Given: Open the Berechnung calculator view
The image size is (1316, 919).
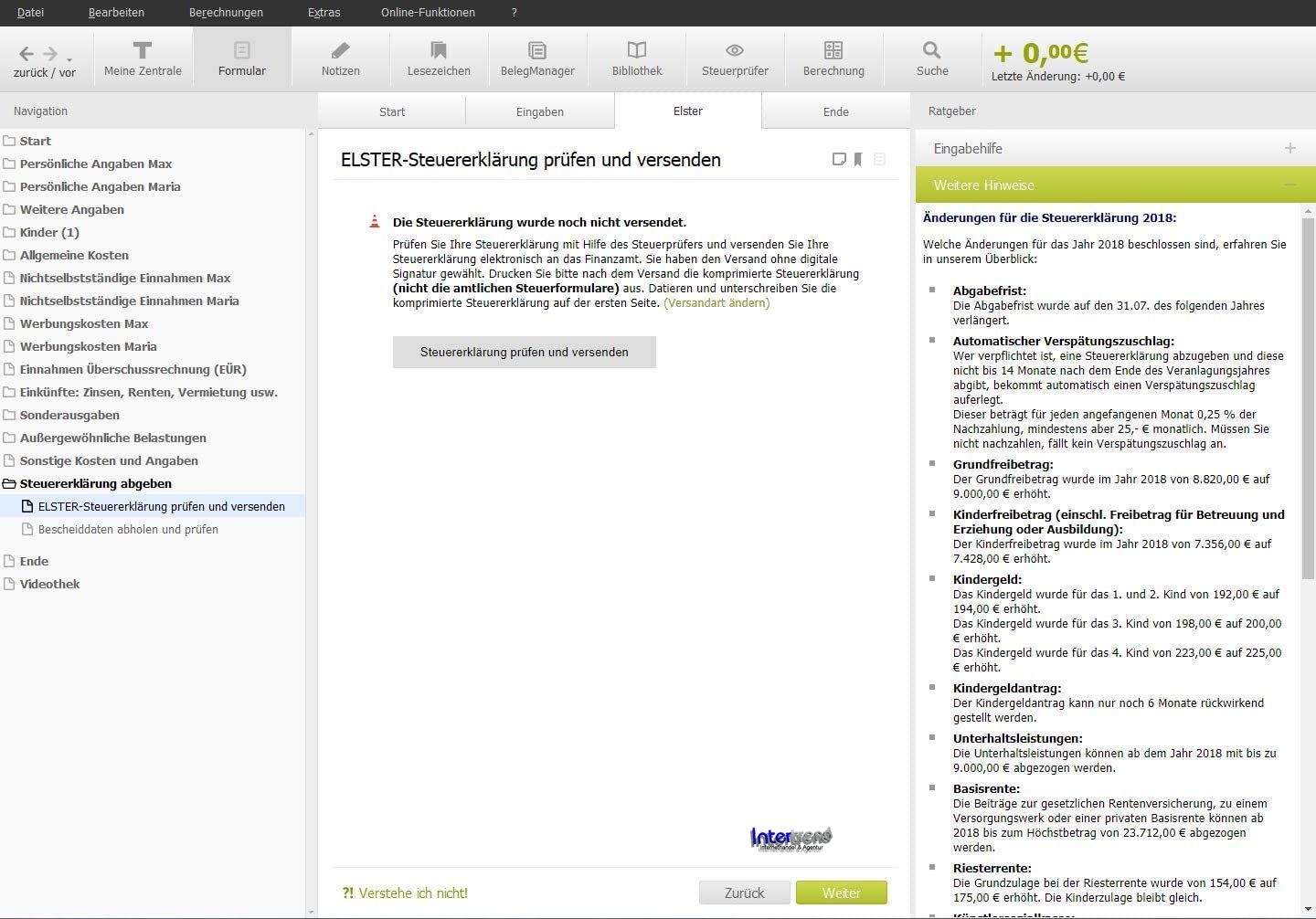Looking at the screenshot, I should click(x=833, y=58).
